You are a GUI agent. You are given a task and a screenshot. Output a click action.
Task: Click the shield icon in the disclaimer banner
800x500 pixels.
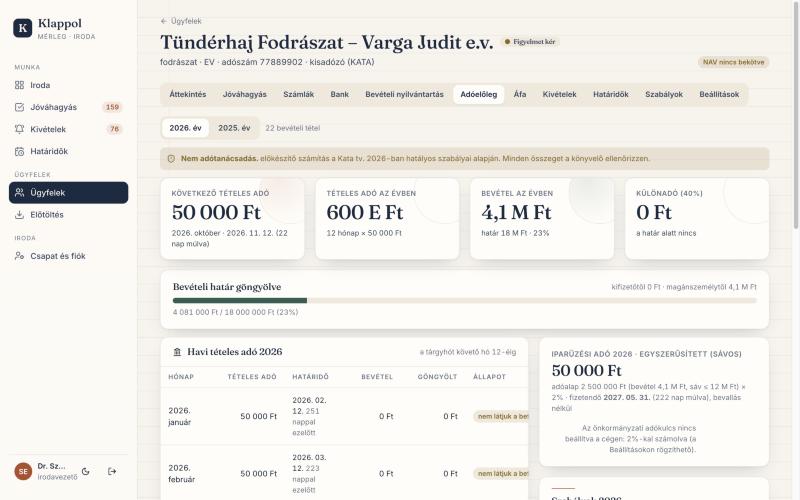coord(171,159)
